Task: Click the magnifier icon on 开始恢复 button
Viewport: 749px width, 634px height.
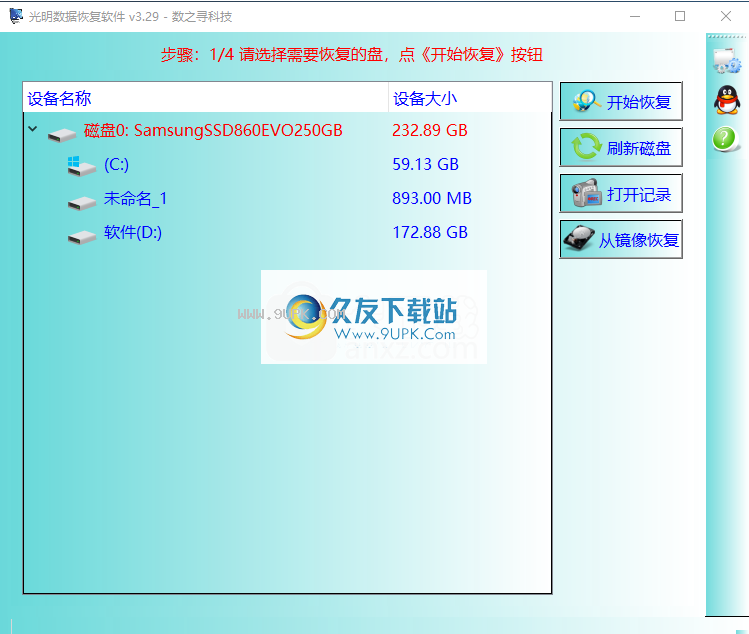Action: click(587, 101)
